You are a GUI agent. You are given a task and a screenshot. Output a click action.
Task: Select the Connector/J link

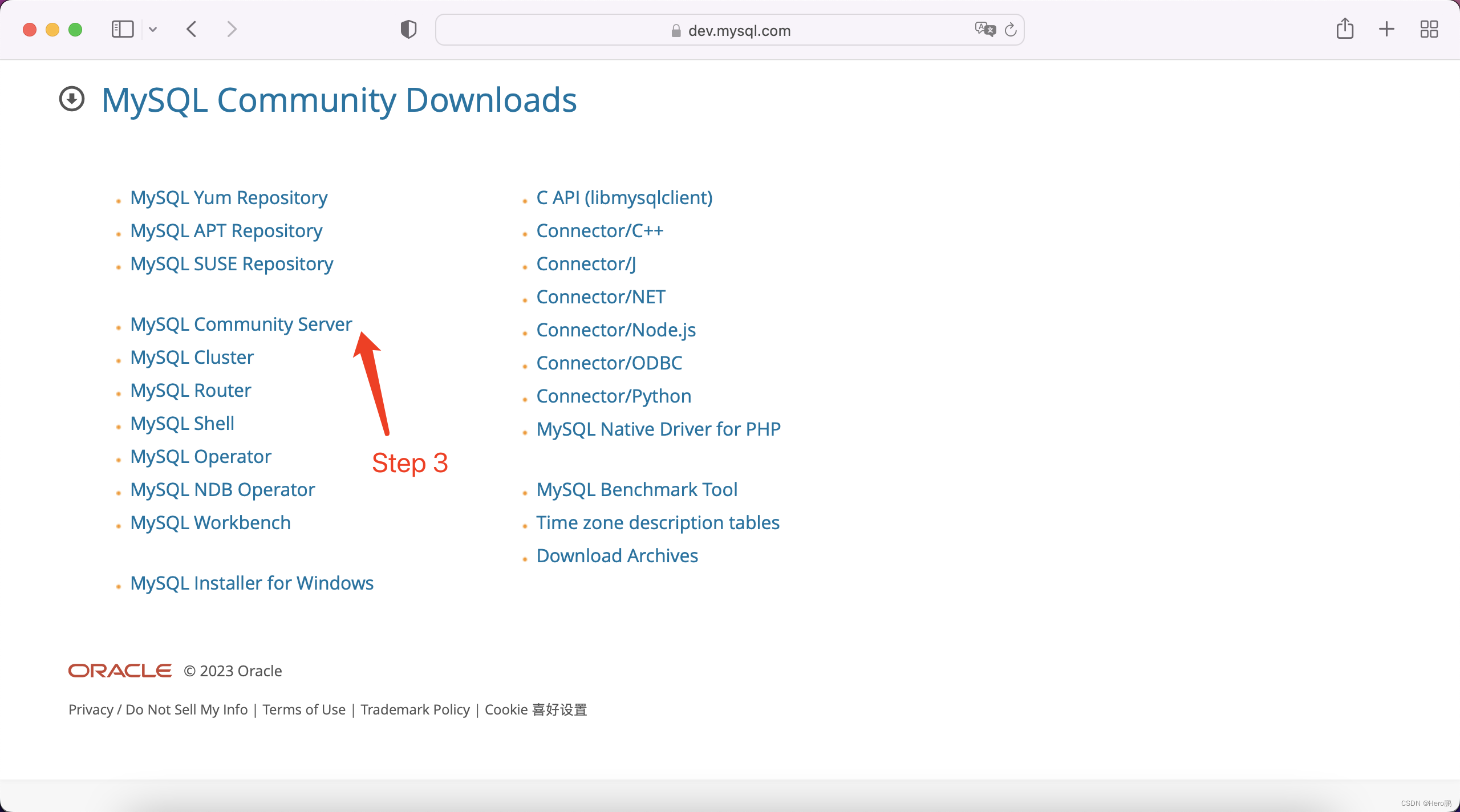click(586, 263)
